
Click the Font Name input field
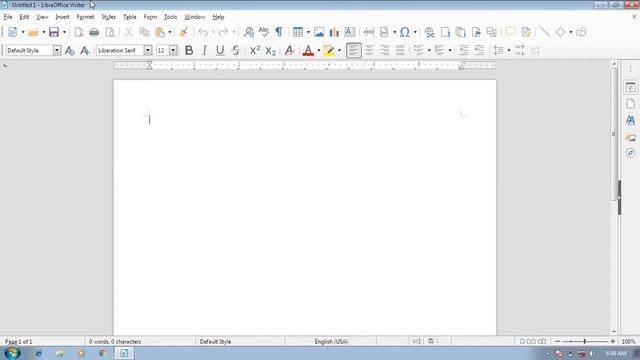120,50
